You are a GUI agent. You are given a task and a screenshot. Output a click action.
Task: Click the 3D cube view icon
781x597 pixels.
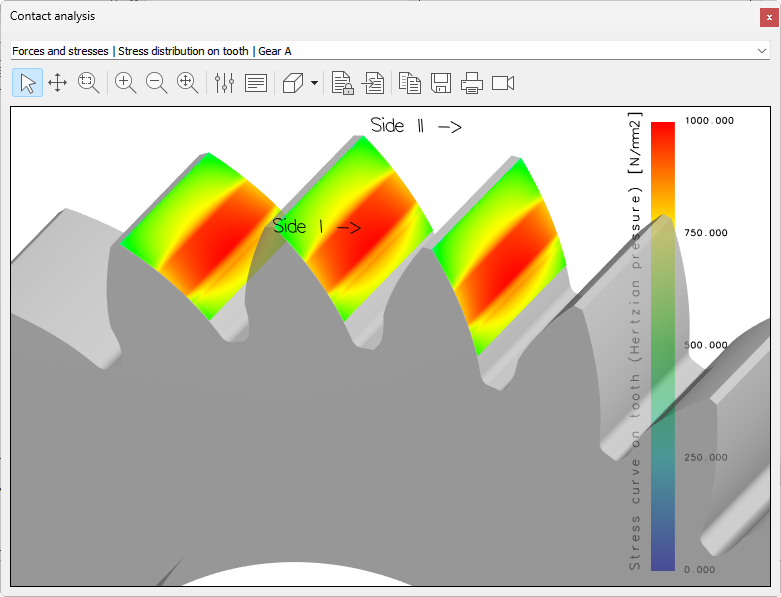(293, 83)
